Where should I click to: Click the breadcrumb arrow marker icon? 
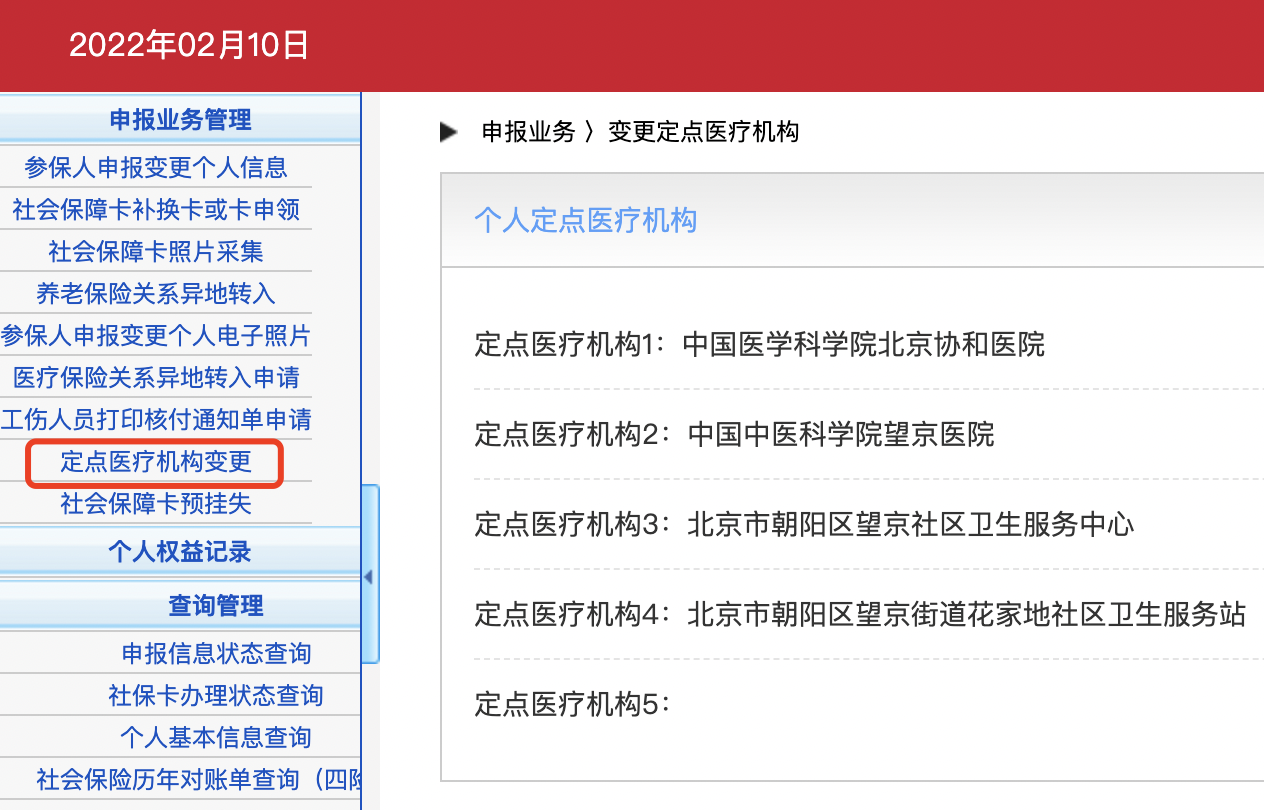tap(447, 131)
